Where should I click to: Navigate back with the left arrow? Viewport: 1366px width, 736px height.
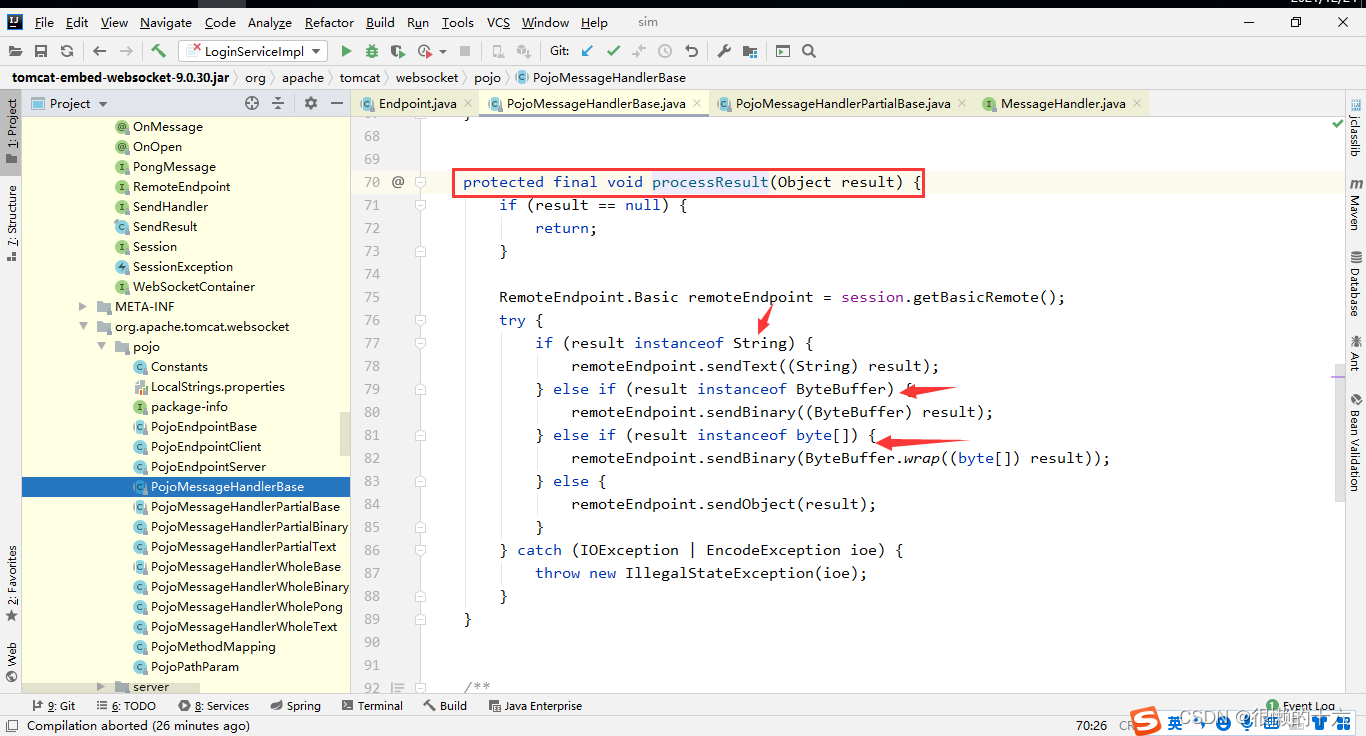point(99,51)
